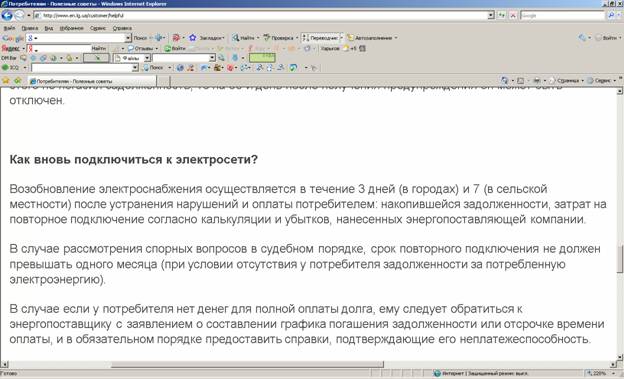This screenshot has width=624, height=379.
Task: Click the Print icon on command bar
Action: tap(537, 80)
